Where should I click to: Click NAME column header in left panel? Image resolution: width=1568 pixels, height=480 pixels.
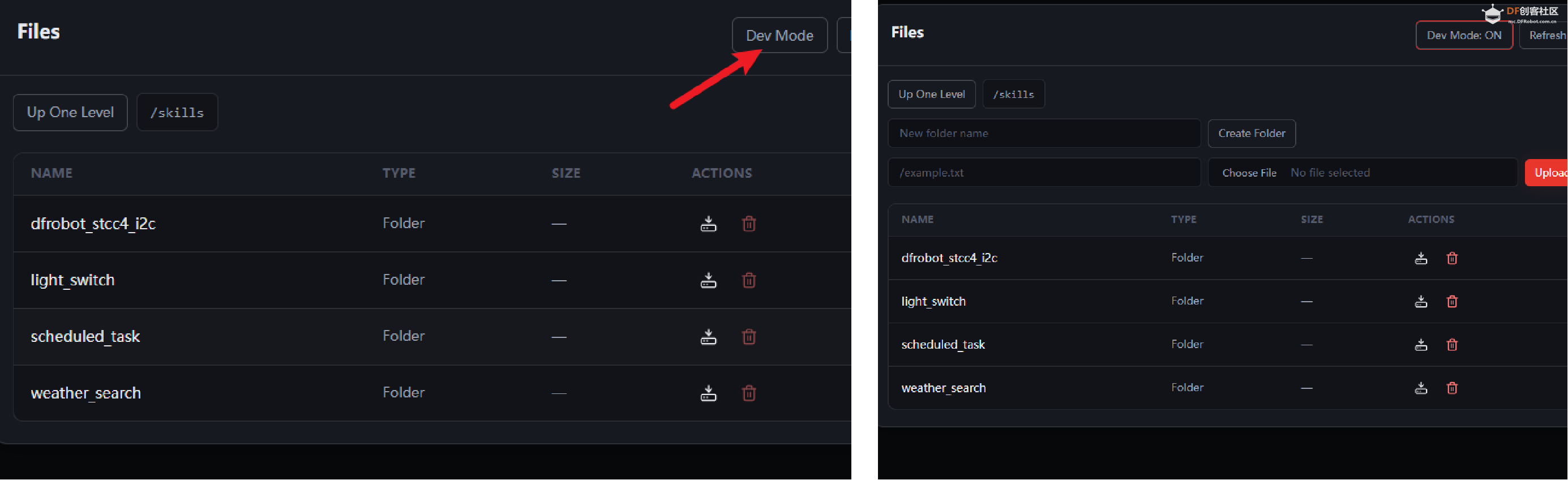(52, 173)
